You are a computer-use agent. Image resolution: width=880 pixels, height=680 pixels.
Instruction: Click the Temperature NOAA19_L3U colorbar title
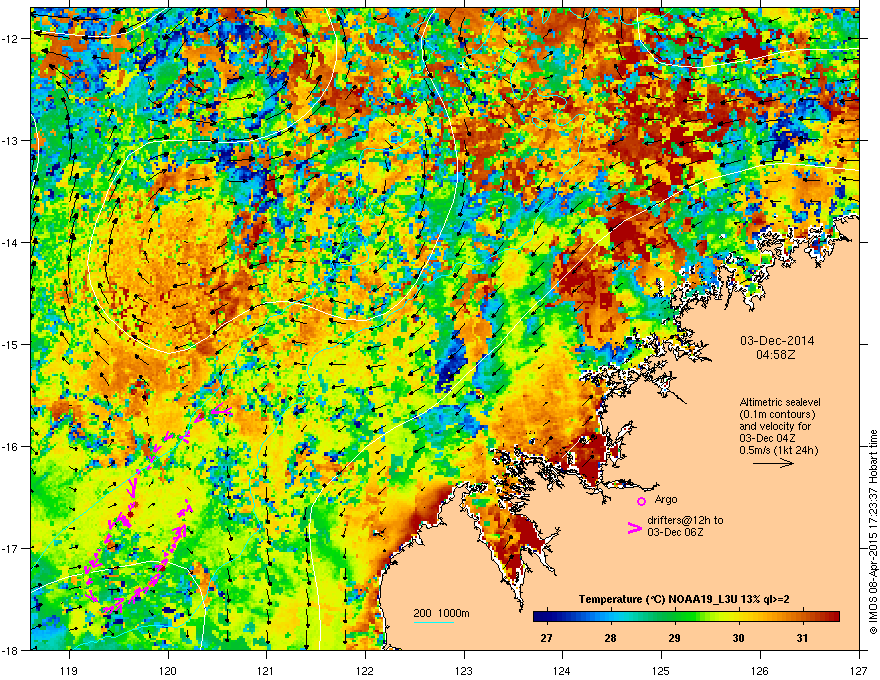(684, 599)
